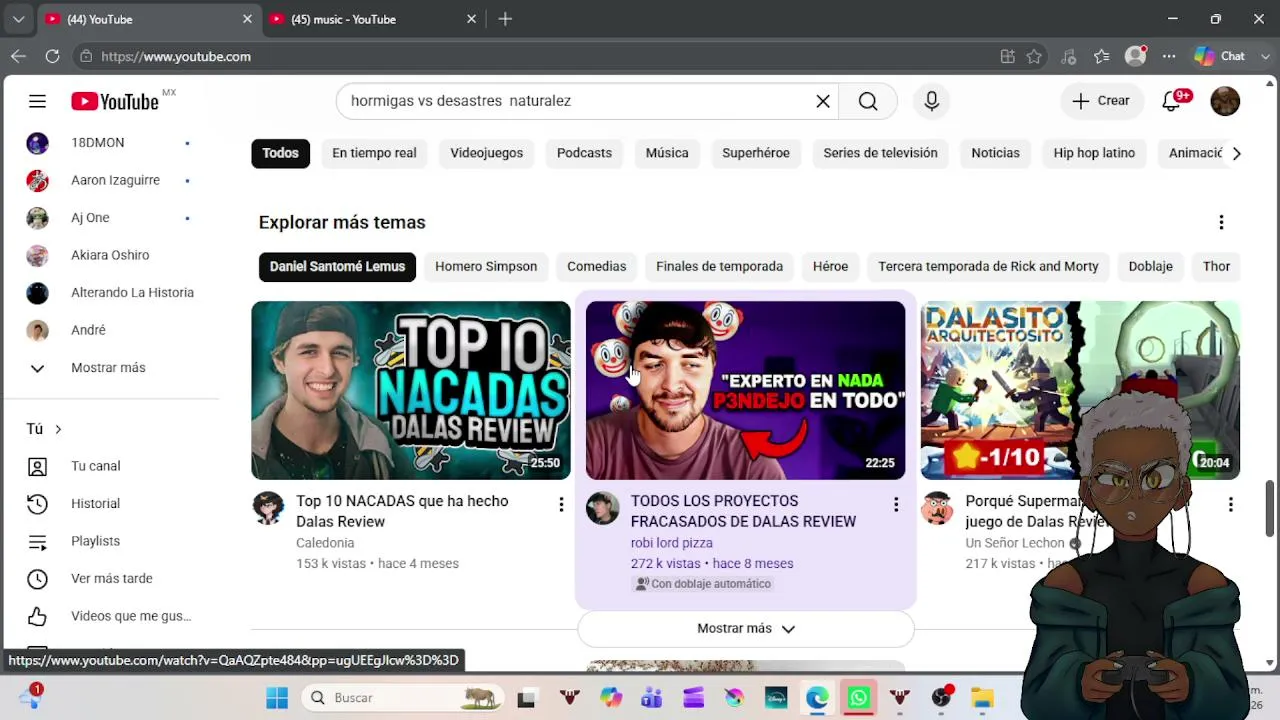This screenshot has width=1280, height=720.
Task: Open the browser Settings and more menu
Action: pyautogui.click(x=1169, y=57)
